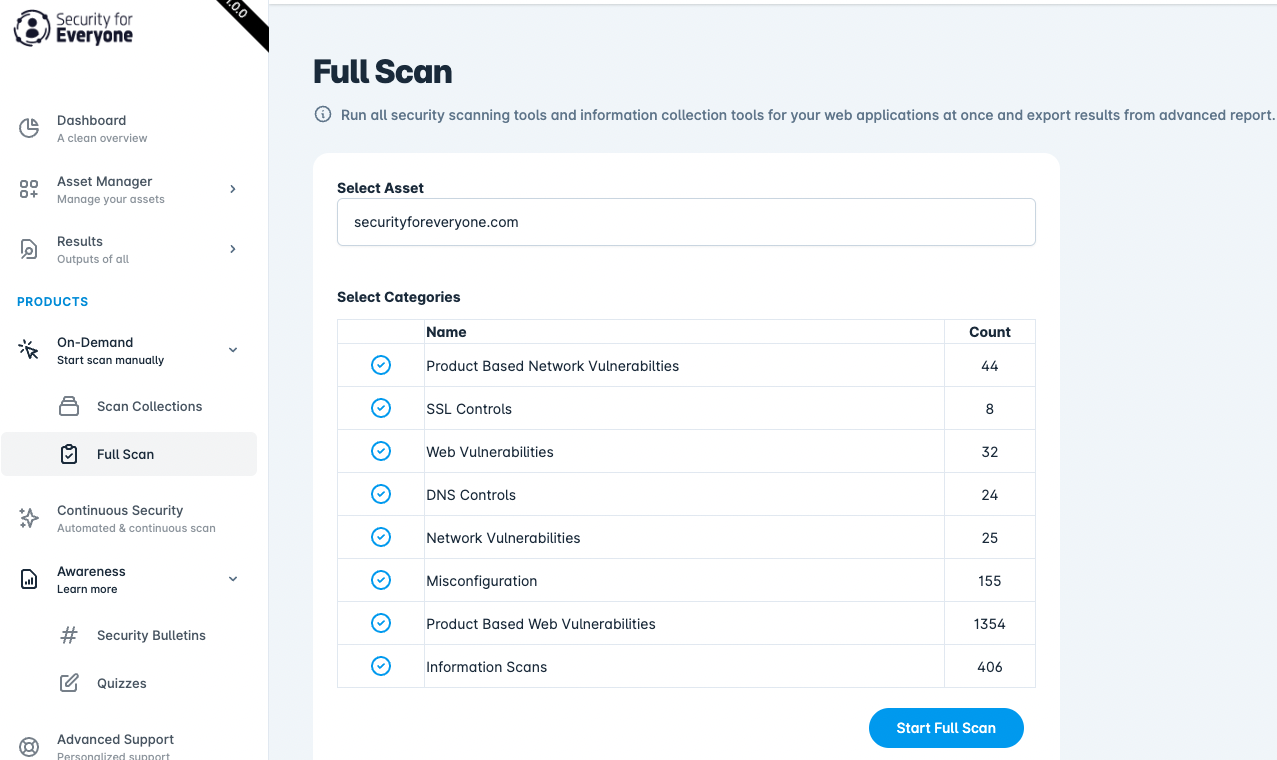
Task: Expand the Asset Manager submenu arrow
Action: tap(233, 189)
